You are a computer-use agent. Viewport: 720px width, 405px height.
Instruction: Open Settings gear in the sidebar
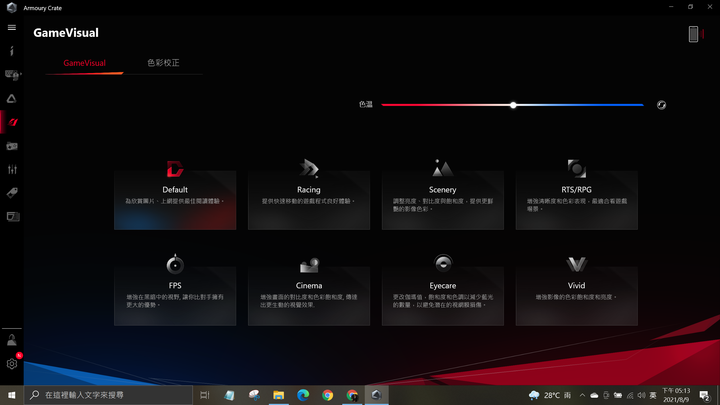[12, 364]
